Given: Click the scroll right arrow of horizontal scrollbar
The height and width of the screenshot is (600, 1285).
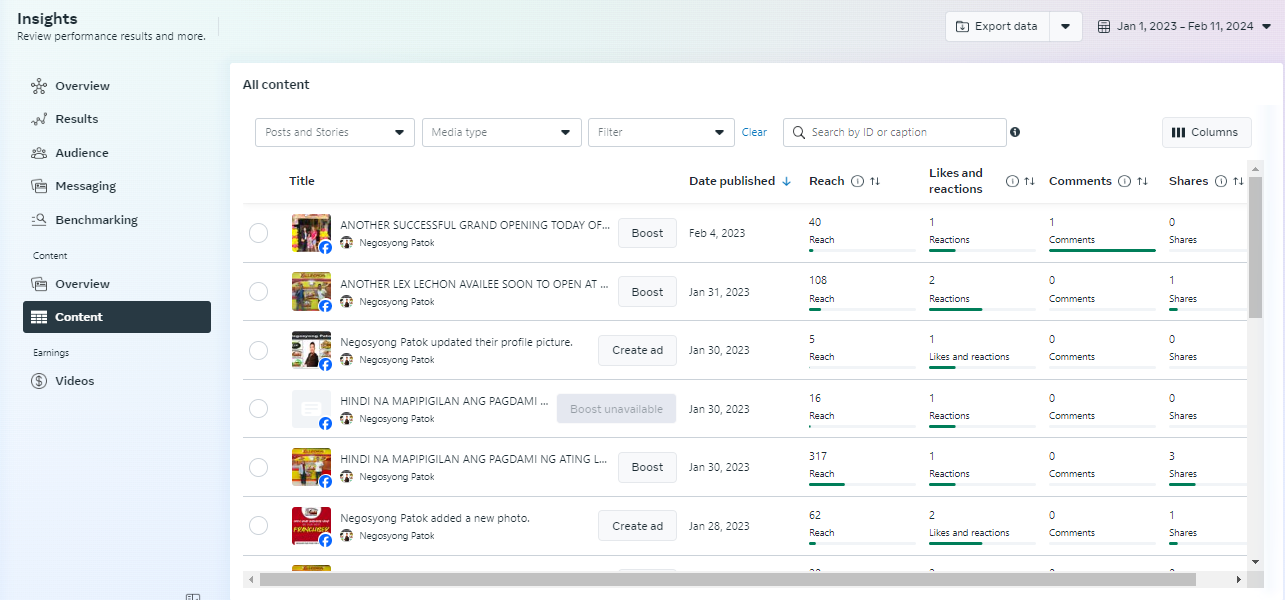Looking at the screenshot, I should coord(1239,580).
